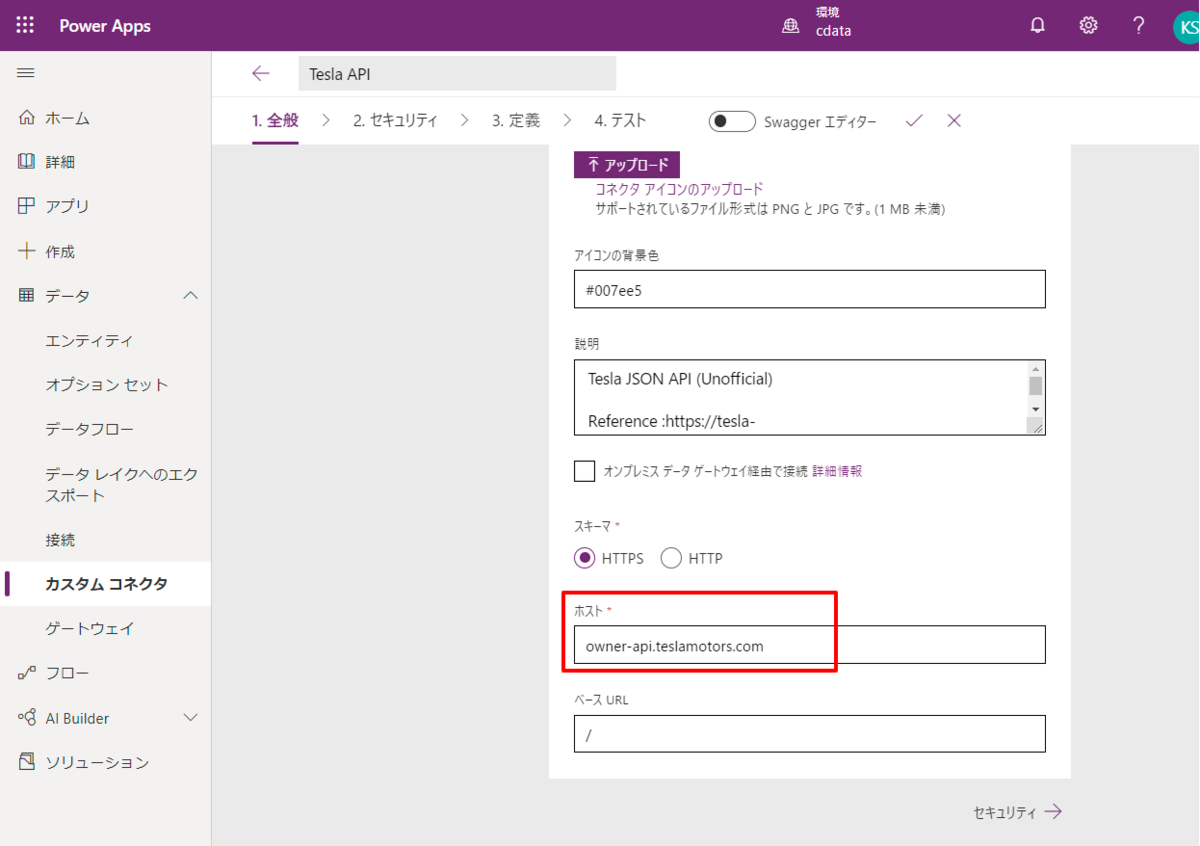Open the notifications bell
The width and height of the screenshot is (1200, 846).
click(1038, 26)
